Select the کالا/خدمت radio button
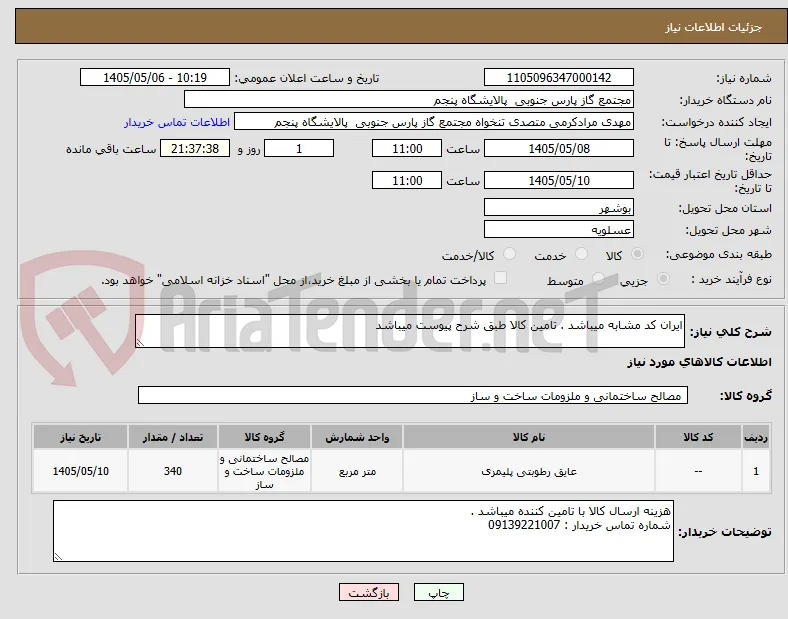The width and height of the screenshot is (788, 619). click(510, 254)
